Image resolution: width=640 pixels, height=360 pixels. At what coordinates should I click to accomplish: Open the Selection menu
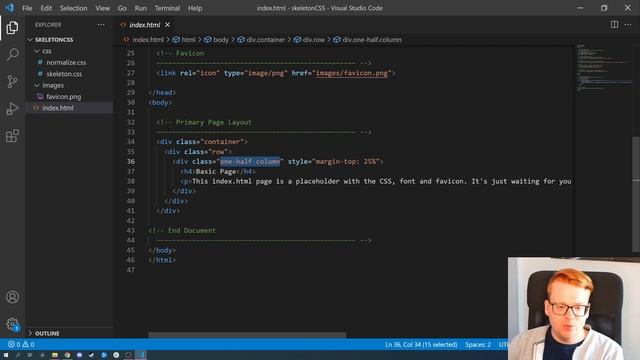(73, 8)
